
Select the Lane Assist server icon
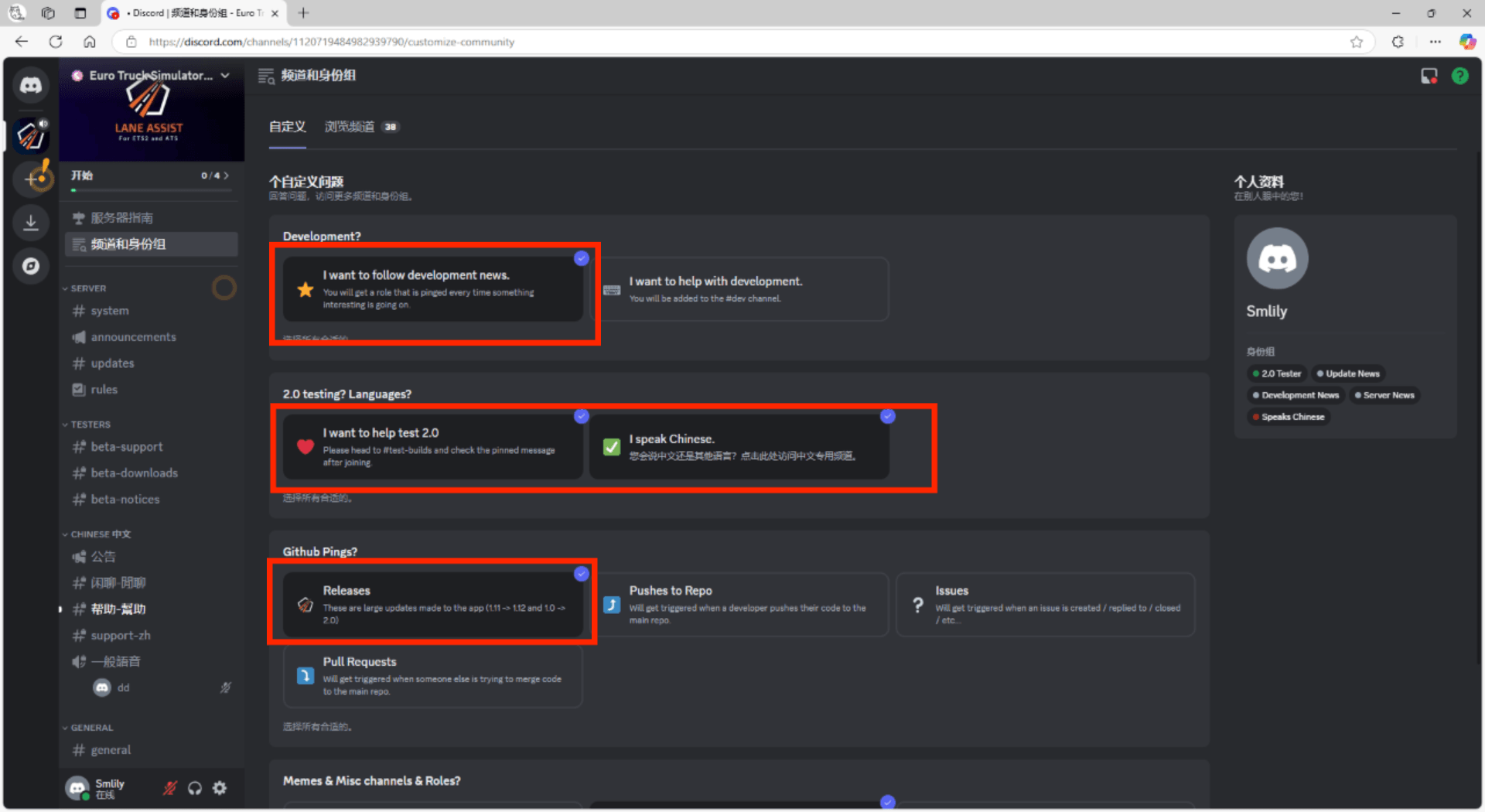pyautogui.click(x=31, y=135)
